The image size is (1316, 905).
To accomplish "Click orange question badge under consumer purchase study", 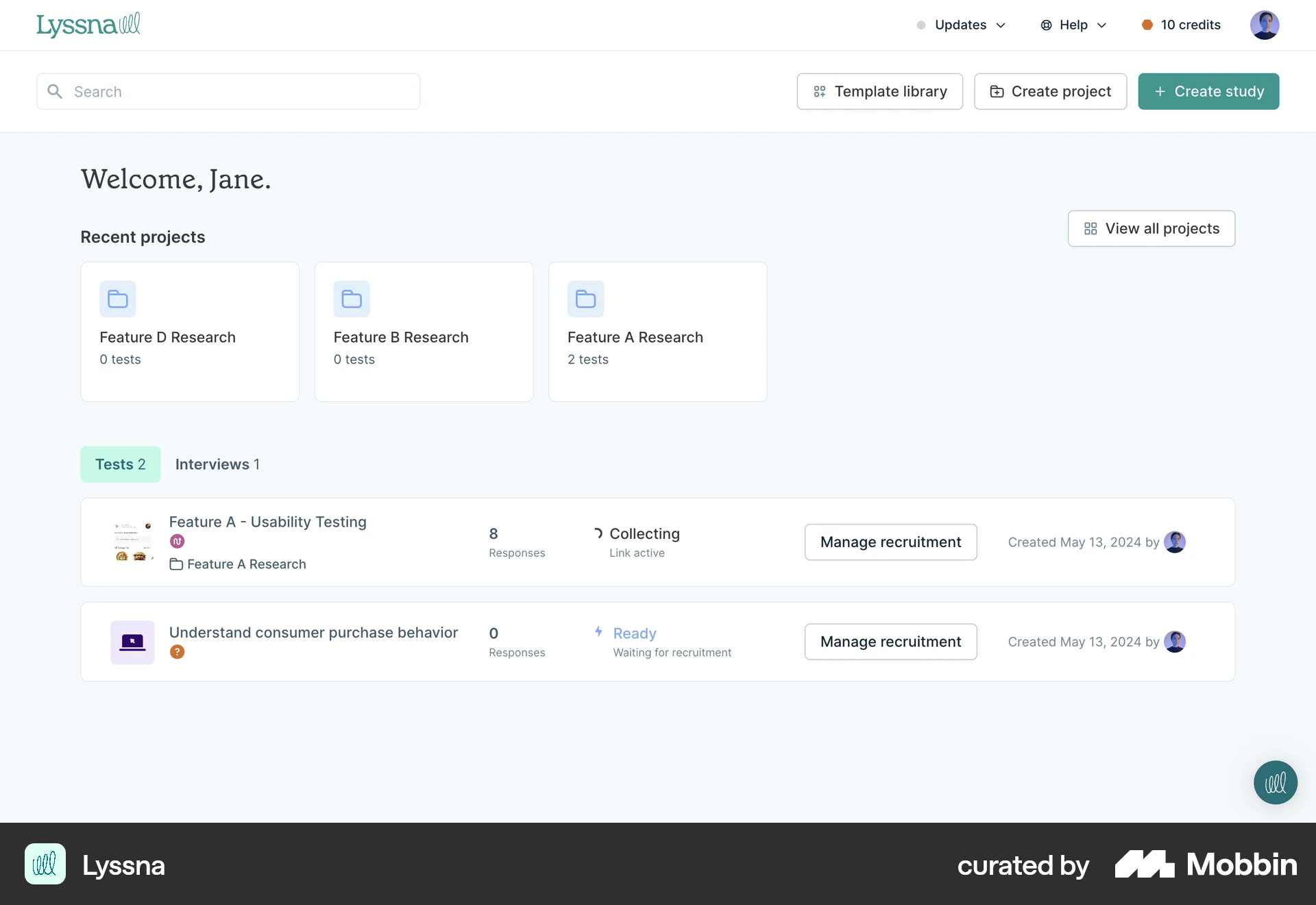I will [177, 652].
